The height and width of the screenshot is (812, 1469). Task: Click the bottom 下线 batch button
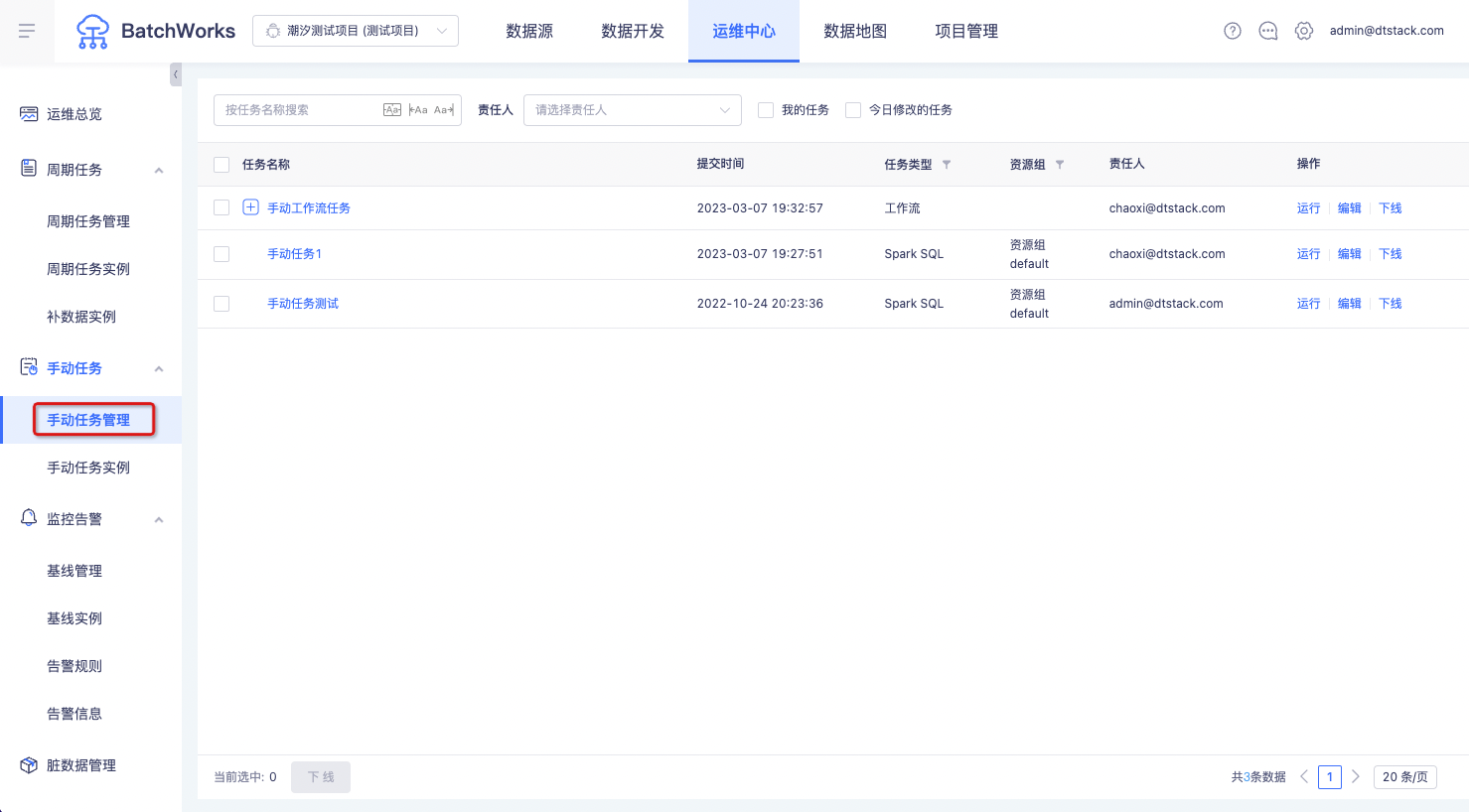321,777
